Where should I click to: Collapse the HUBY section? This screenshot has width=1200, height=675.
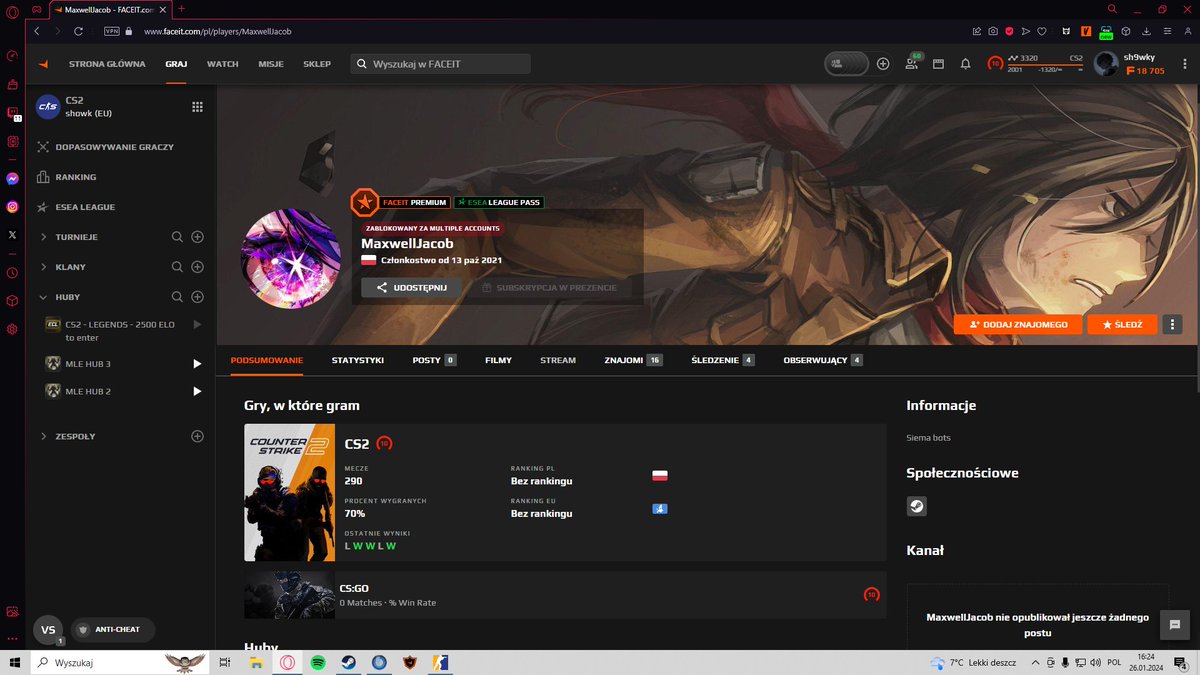pos(44,297)
